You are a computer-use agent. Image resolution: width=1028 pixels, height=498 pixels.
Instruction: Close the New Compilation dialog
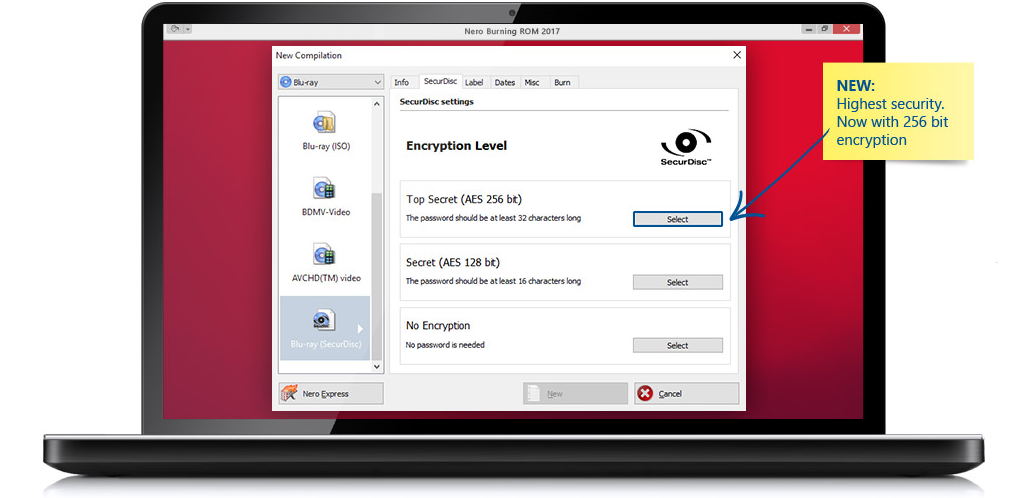(737, 55)
